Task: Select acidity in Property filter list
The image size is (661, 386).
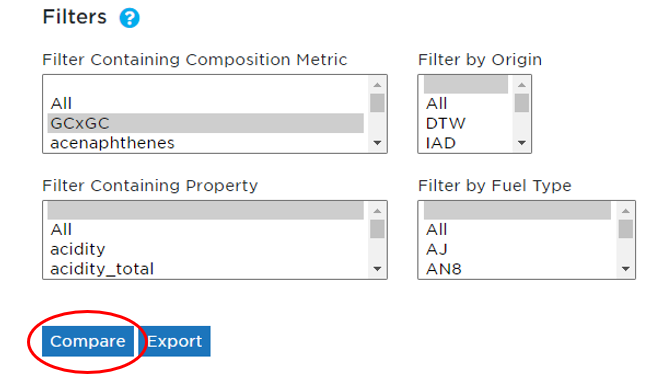Action: pyautogui.click(x=206, y=249)
